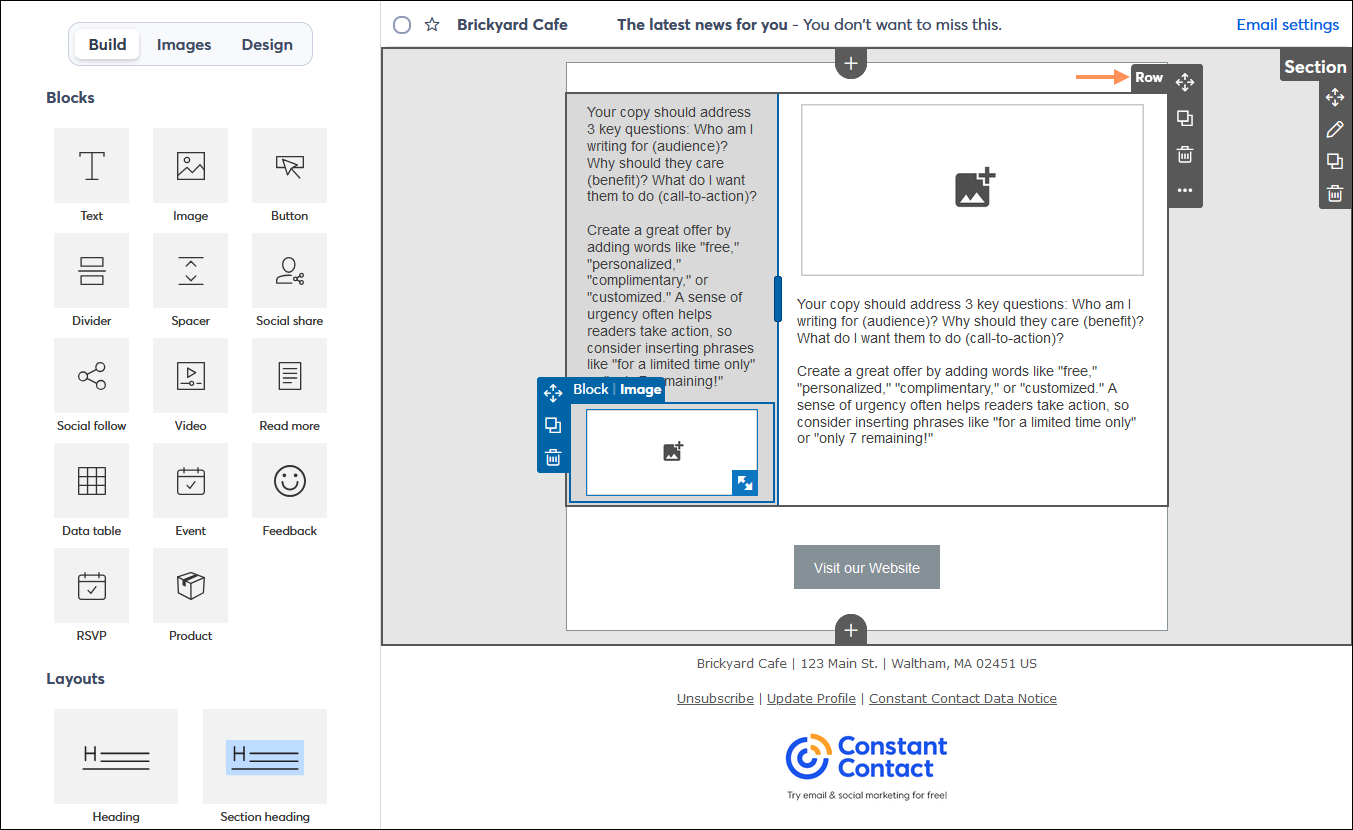Viewport: 1353px width, 830px height.
Task: Click the Constant Contact logo
Action: [x=866, y=757]
